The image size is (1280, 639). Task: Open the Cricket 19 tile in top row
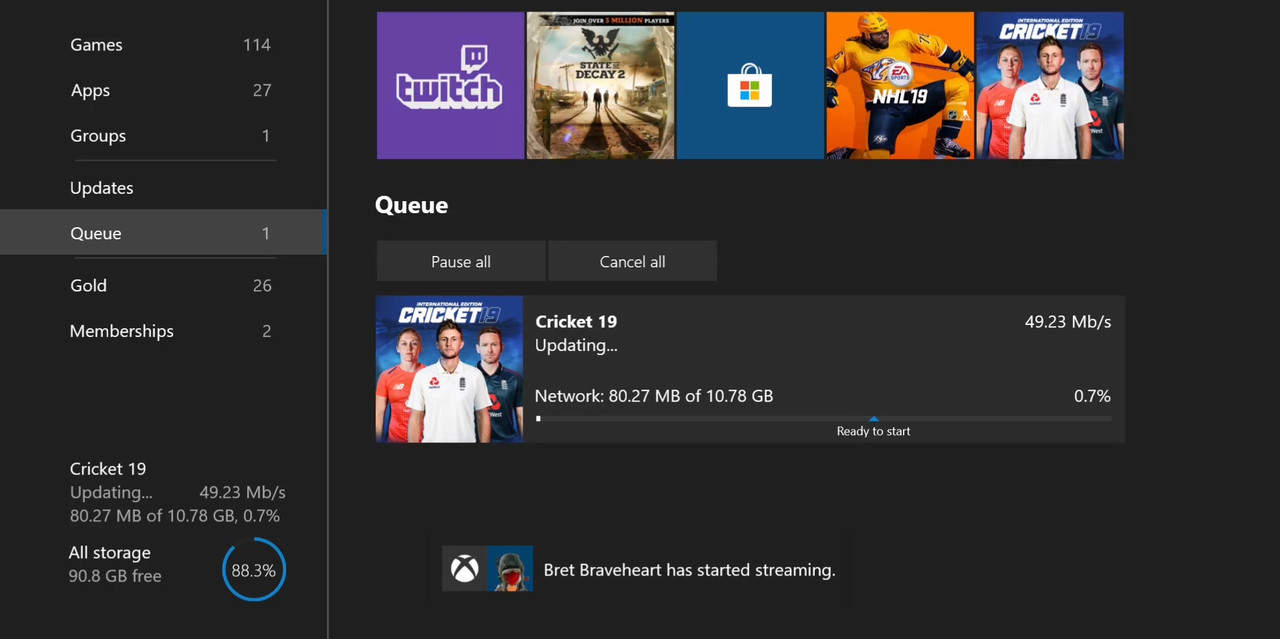1050,85
